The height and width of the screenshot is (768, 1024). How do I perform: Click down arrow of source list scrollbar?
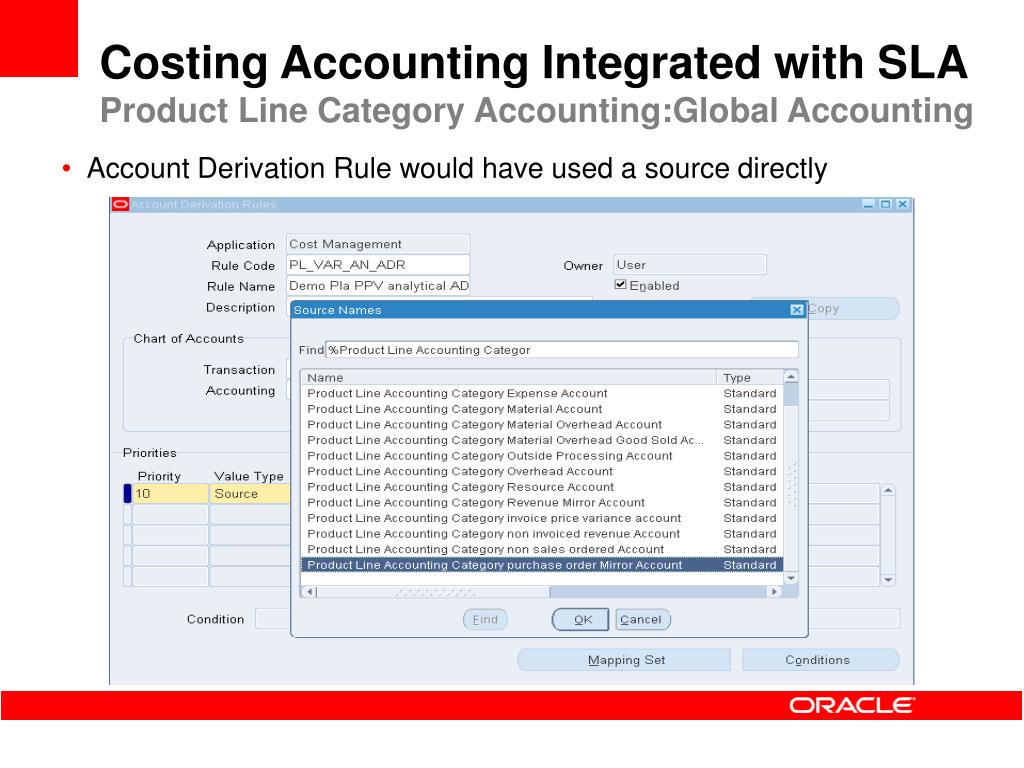coord(790,579)
